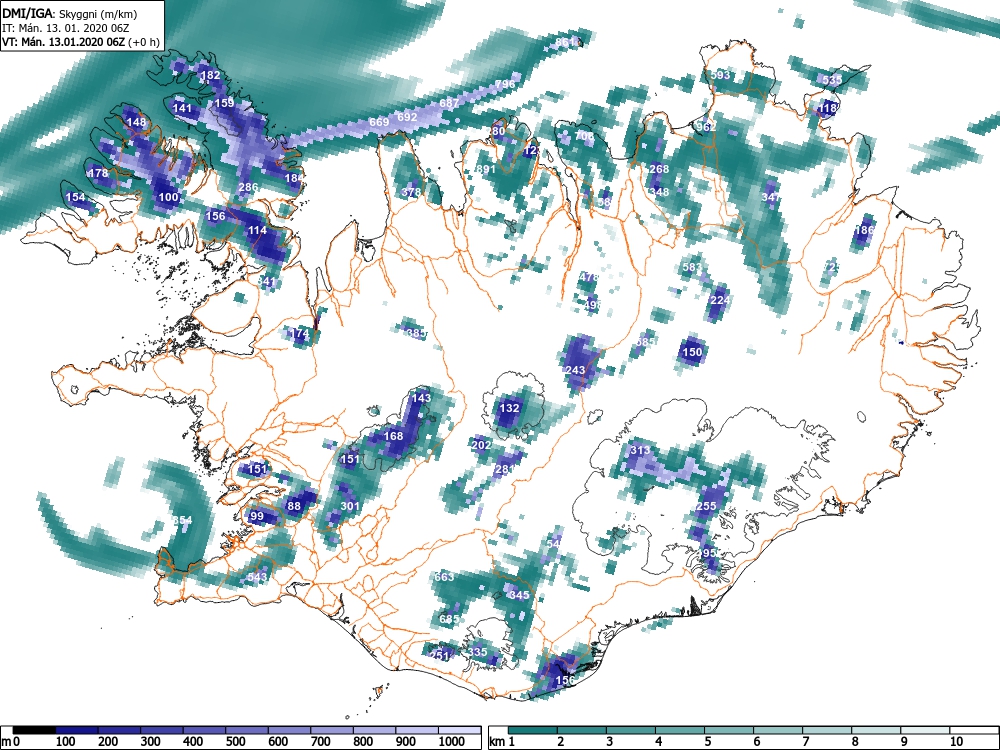Click the visibility value 313
Image resolution: width=1000 pixels, height=750 pixels.
pos(640,450)
